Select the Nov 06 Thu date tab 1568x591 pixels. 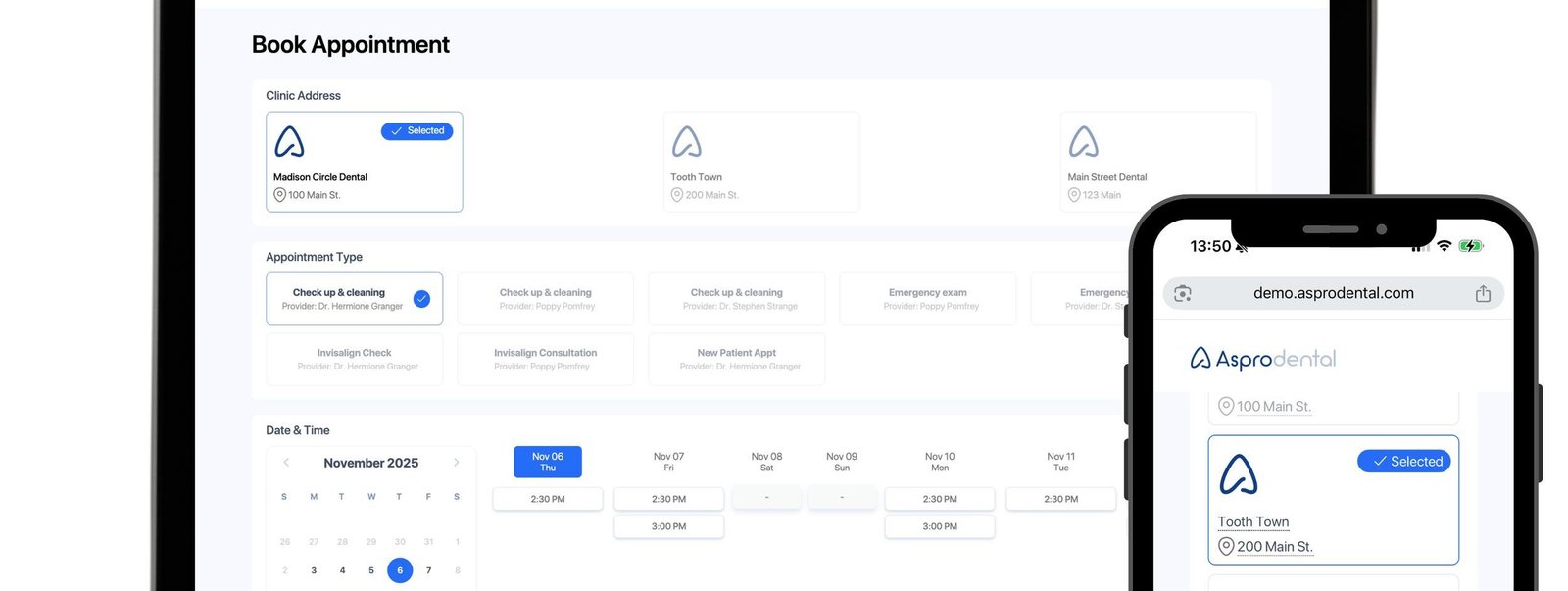click(x=548, y=462)
